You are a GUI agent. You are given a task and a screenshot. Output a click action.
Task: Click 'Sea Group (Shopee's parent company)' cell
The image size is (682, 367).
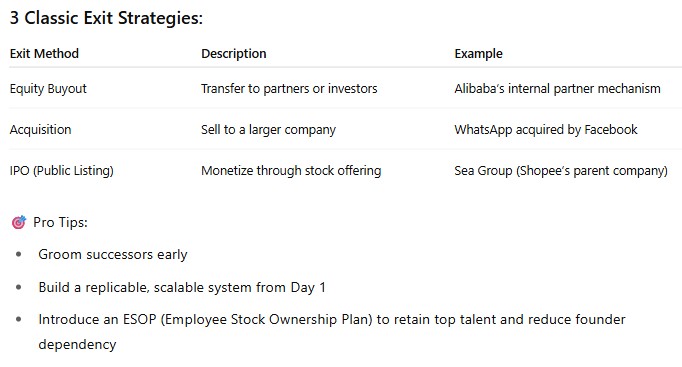(561, 170)
